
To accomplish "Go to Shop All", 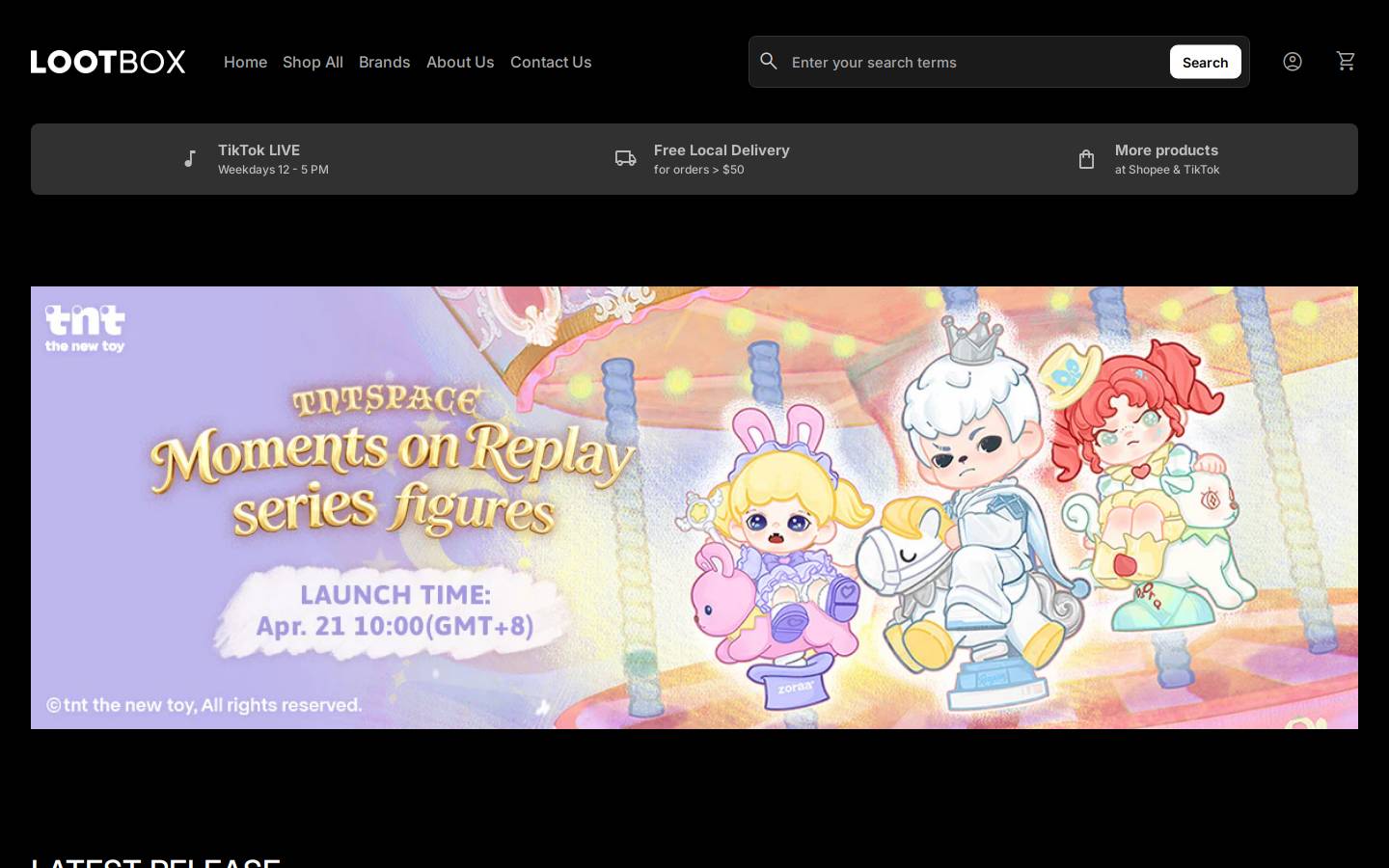I will point(313,62).
